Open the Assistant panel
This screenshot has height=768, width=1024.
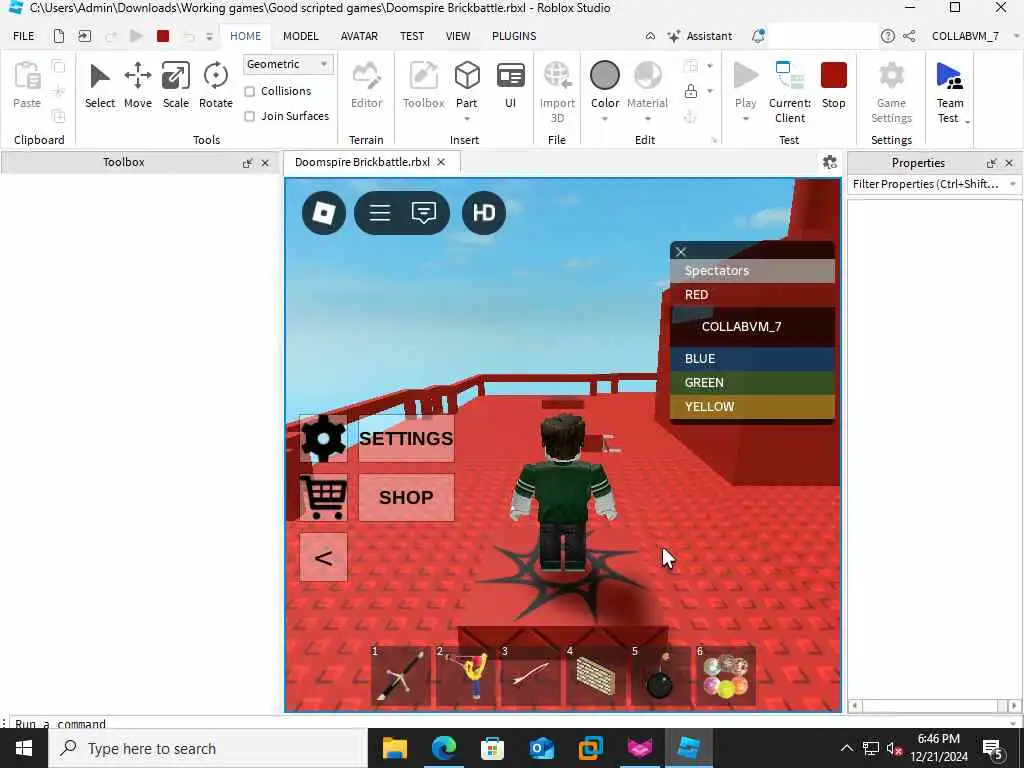click(x=699, y=36)
